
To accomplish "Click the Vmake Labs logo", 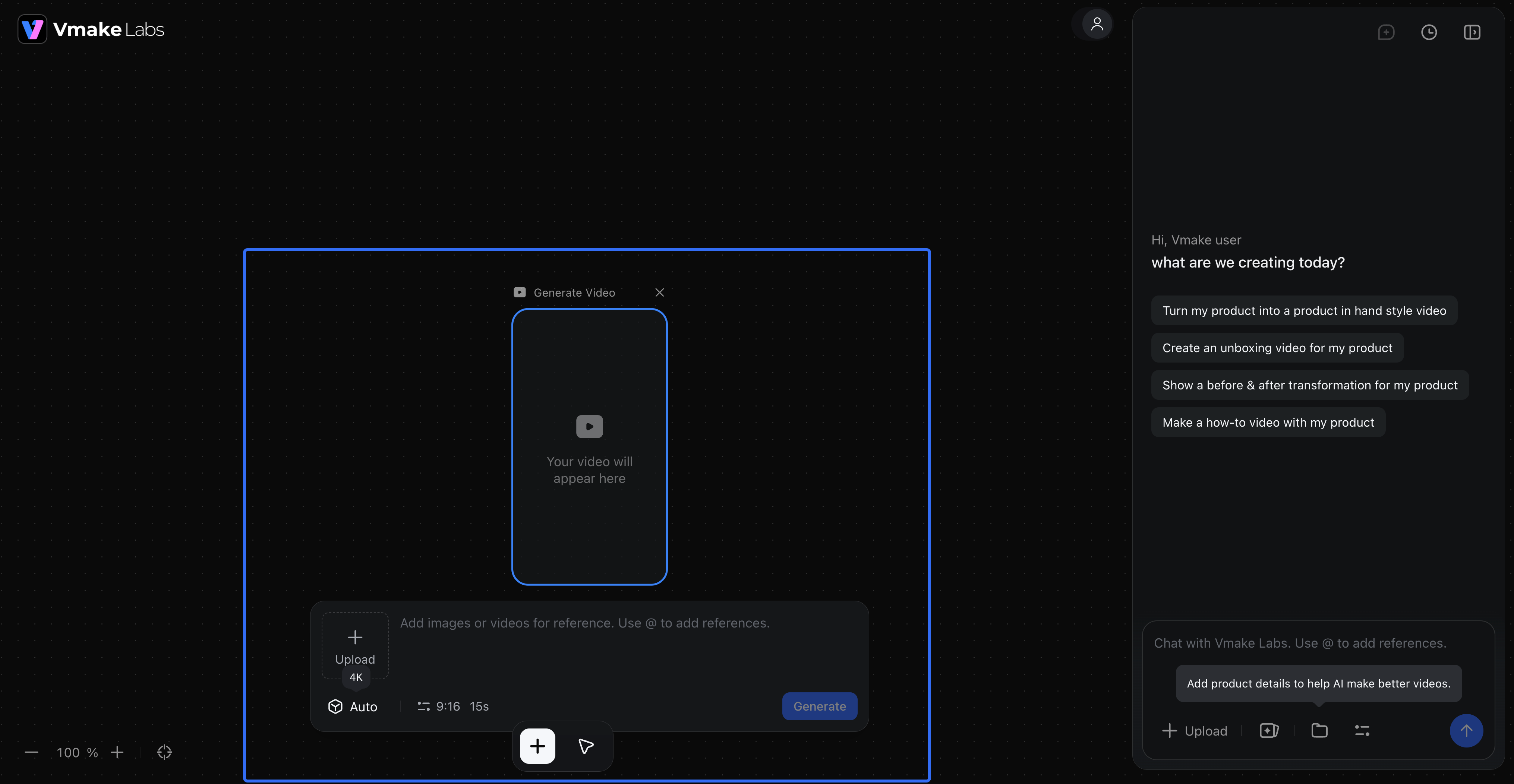I will pos(91,29).
